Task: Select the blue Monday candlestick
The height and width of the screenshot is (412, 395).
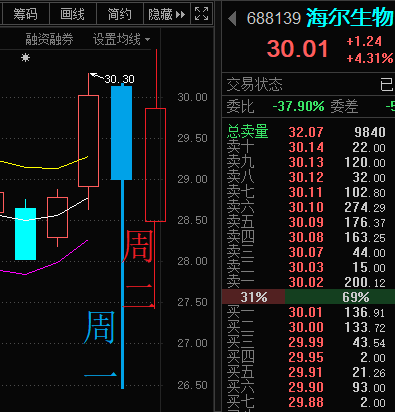Action: point(122,133)
